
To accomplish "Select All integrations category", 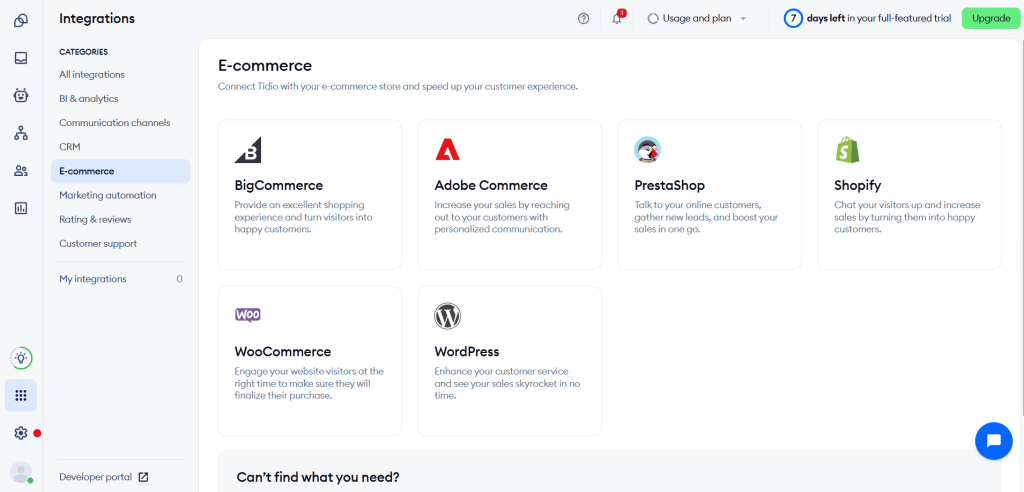I will [120, 74].
